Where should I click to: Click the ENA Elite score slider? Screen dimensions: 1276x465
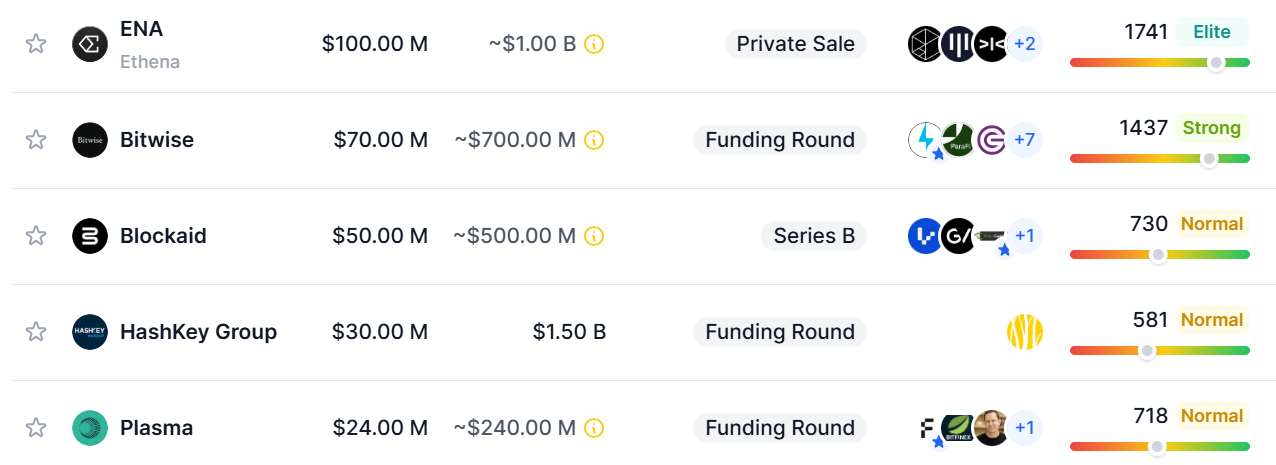click(x=1160, y=63)
